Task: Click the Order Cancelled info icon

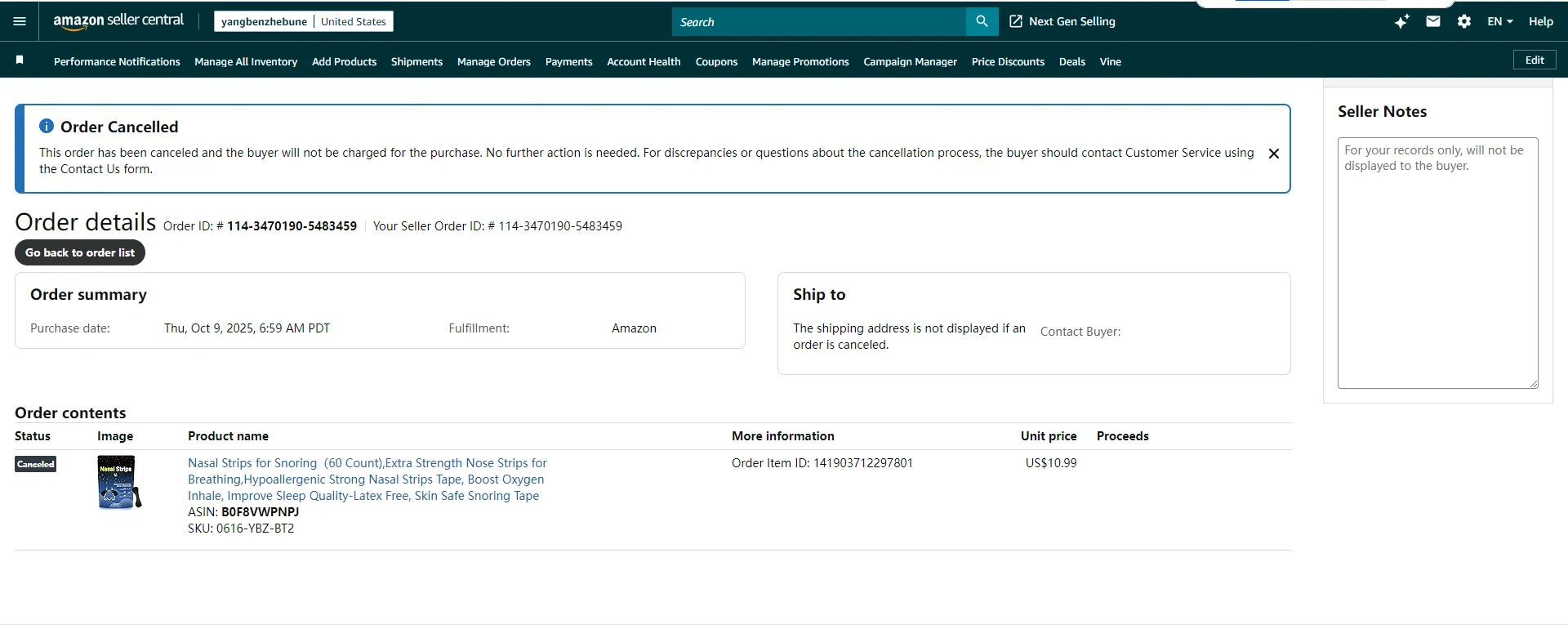Action: point(47,126)
